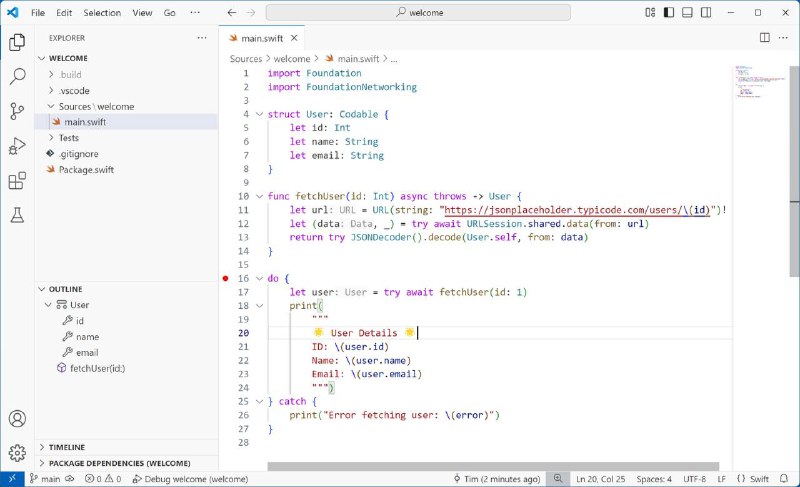Collapse User struct in outline

[48, 305]
